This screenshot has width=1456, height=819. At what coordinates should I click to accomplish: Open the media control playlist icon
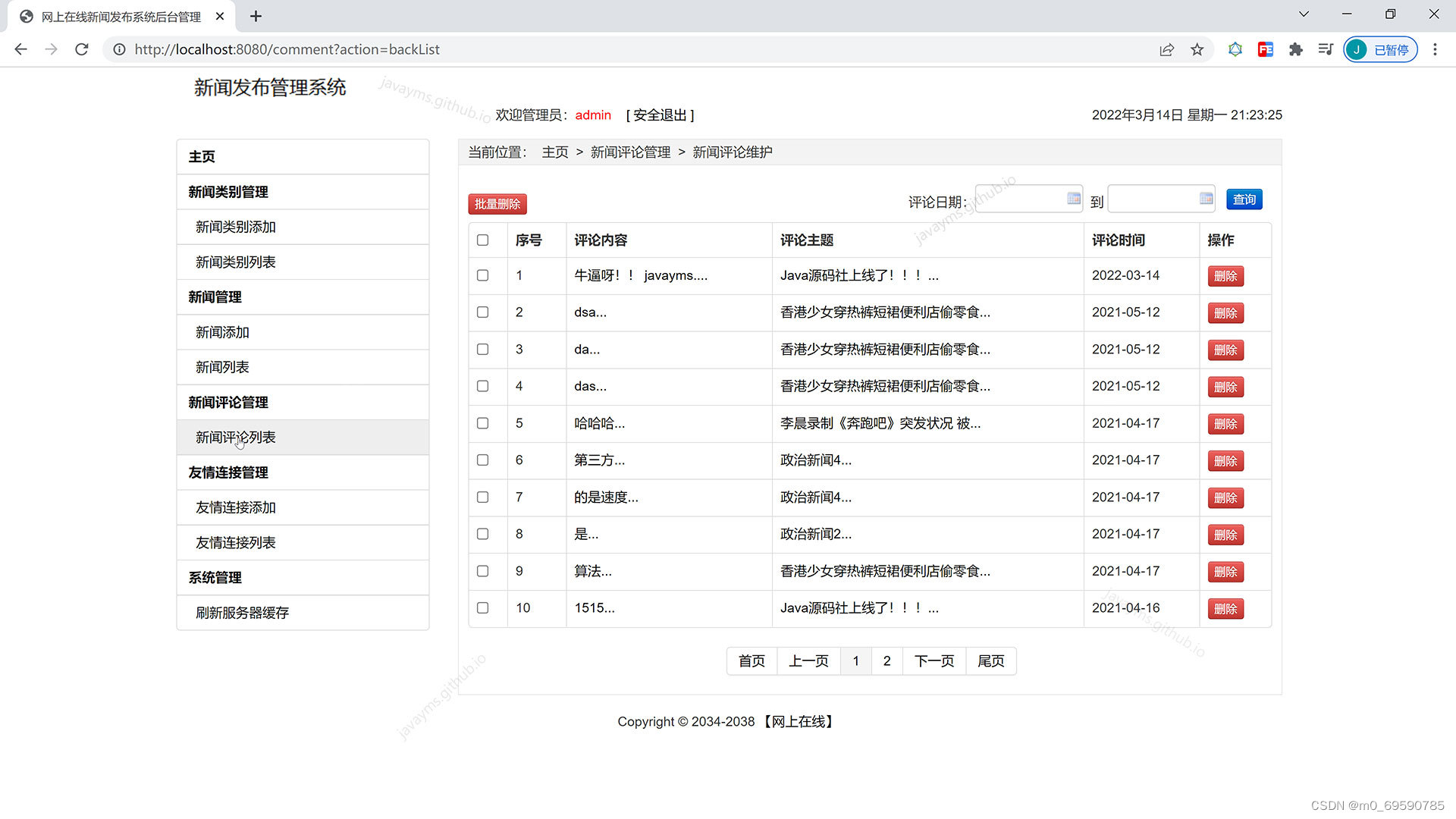coord(1326,49)
